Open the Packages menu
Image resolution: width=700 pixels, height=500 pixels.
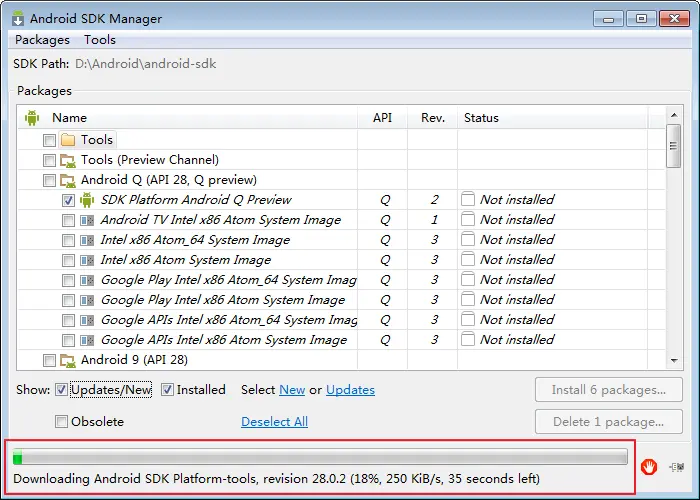tap(42, 40)
